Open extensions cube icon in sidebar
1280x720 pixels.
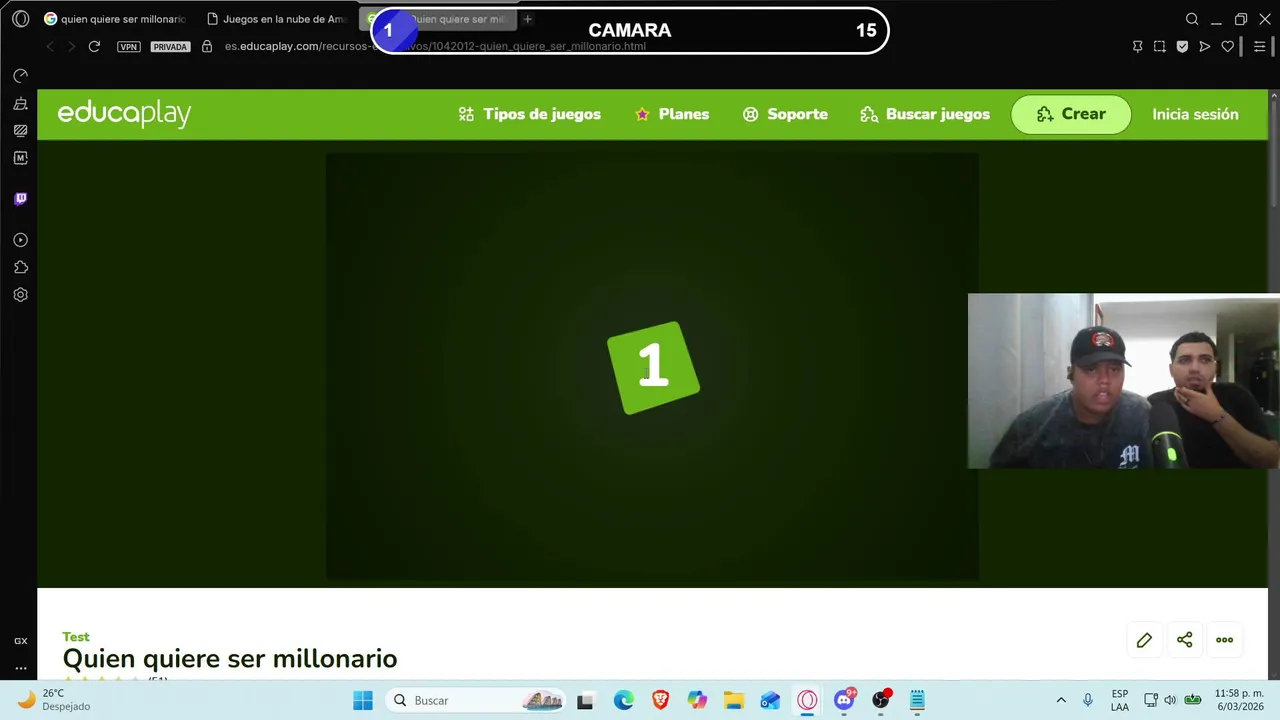click(x=20, y=267)
